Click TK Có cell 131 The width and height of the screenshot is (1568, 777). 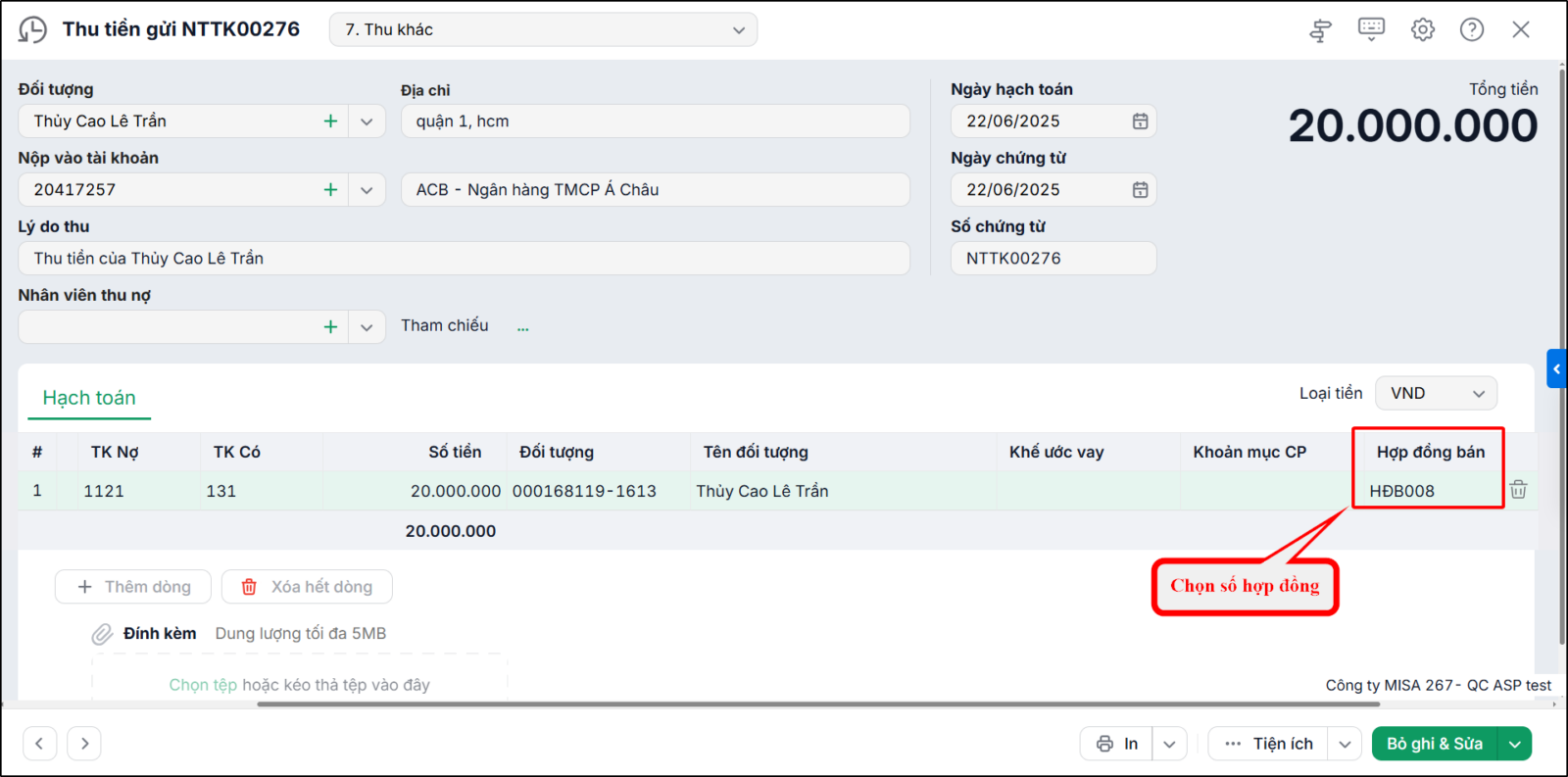click(261, 491)
